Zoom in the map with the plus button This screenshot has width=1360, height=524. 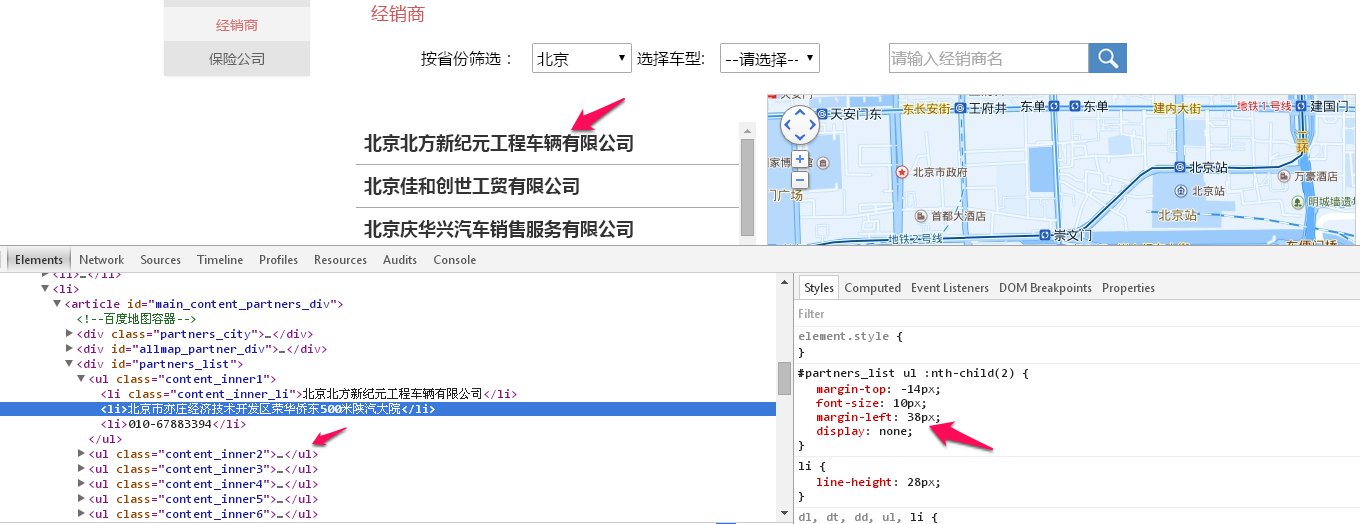[x=799, y=160]
